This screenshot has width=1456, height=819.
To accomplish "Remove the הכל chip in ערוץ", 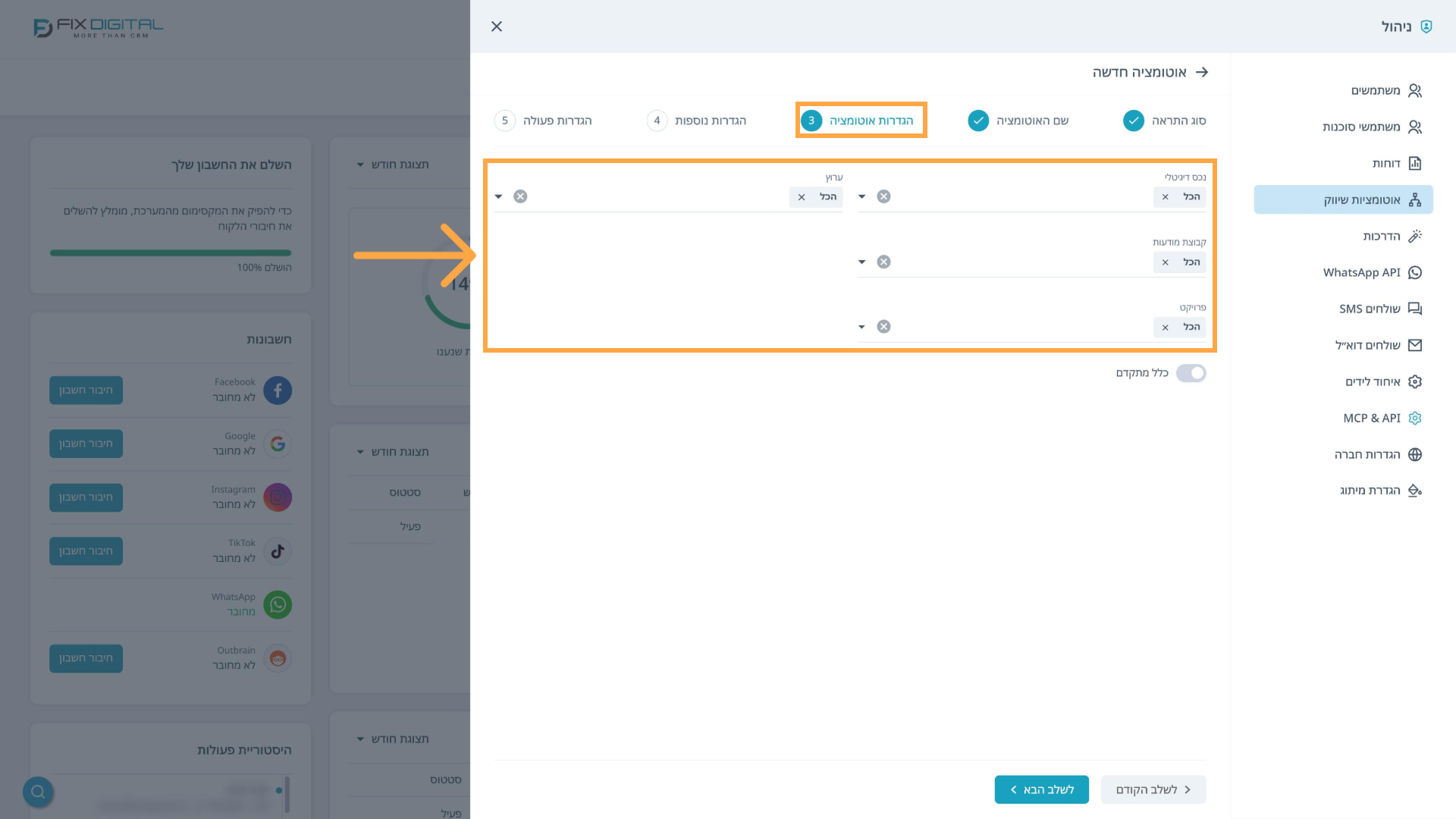I will coord(802,197).
